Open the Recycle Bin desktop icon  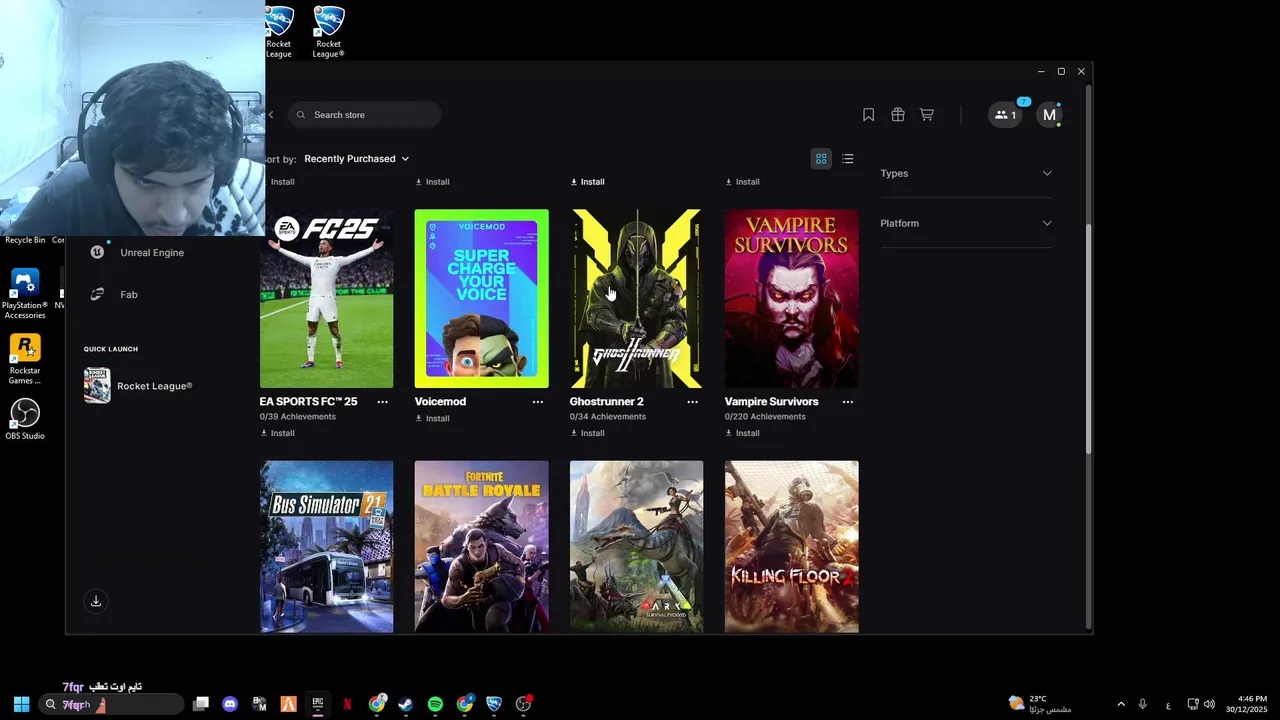(x=25, y=240)
